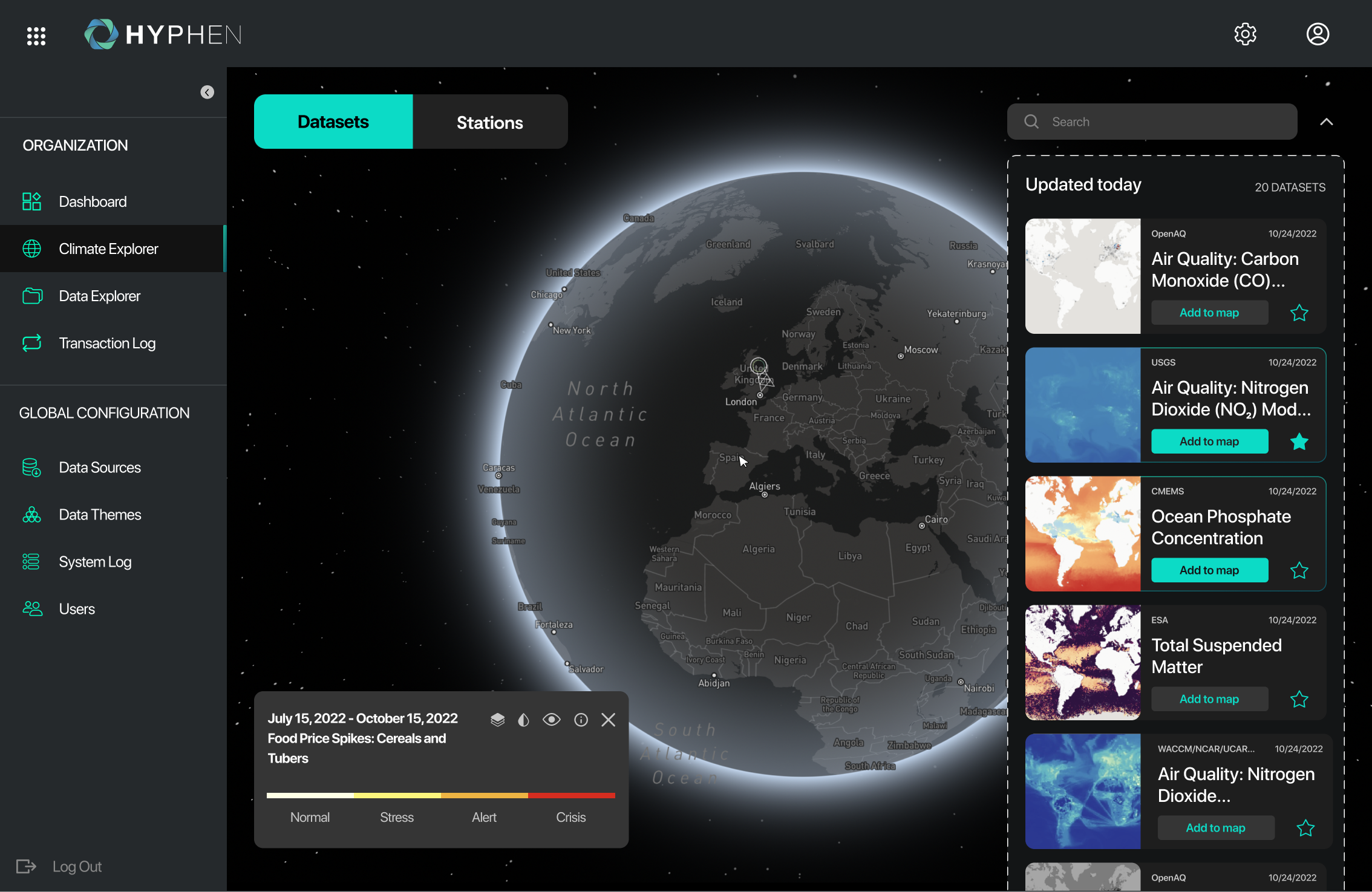Click the layers stack icon in legend

click(497, 720)
